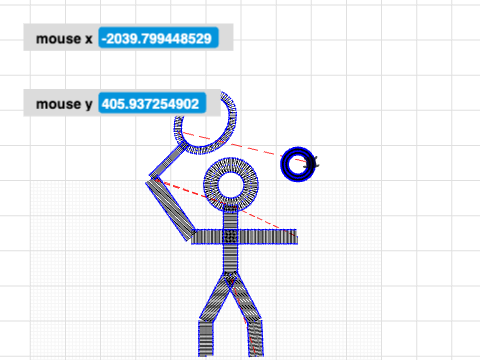This screenshot has height=360, width=480.
Task: Select the right thigh segment
Action: pyautogui.click(x=246, y=297)
